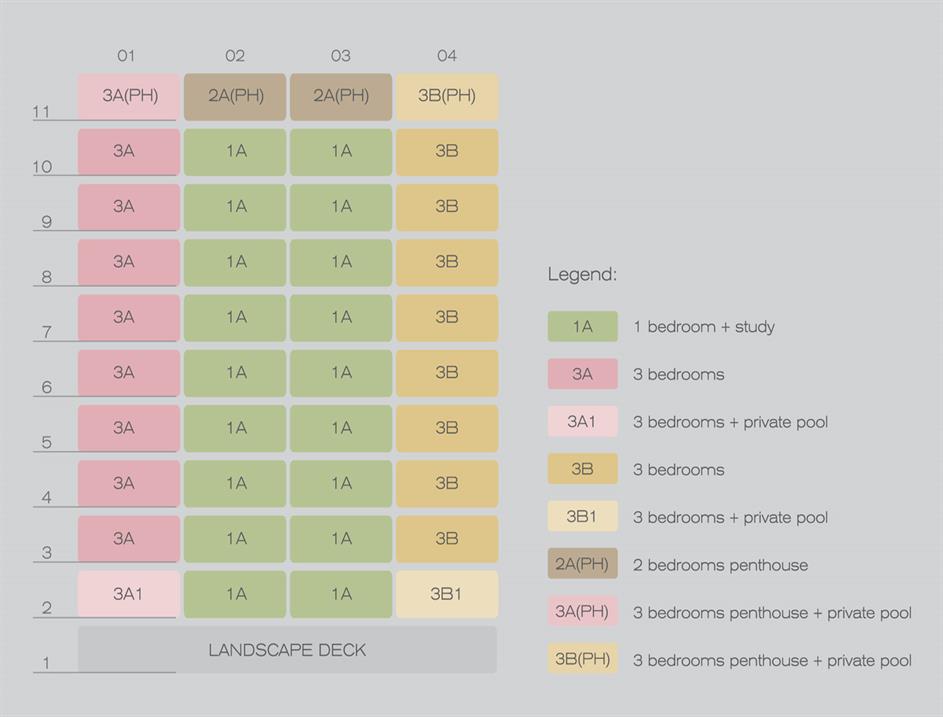
Task: Click the floor 11 number label
Action: click(x=41, y=112)
